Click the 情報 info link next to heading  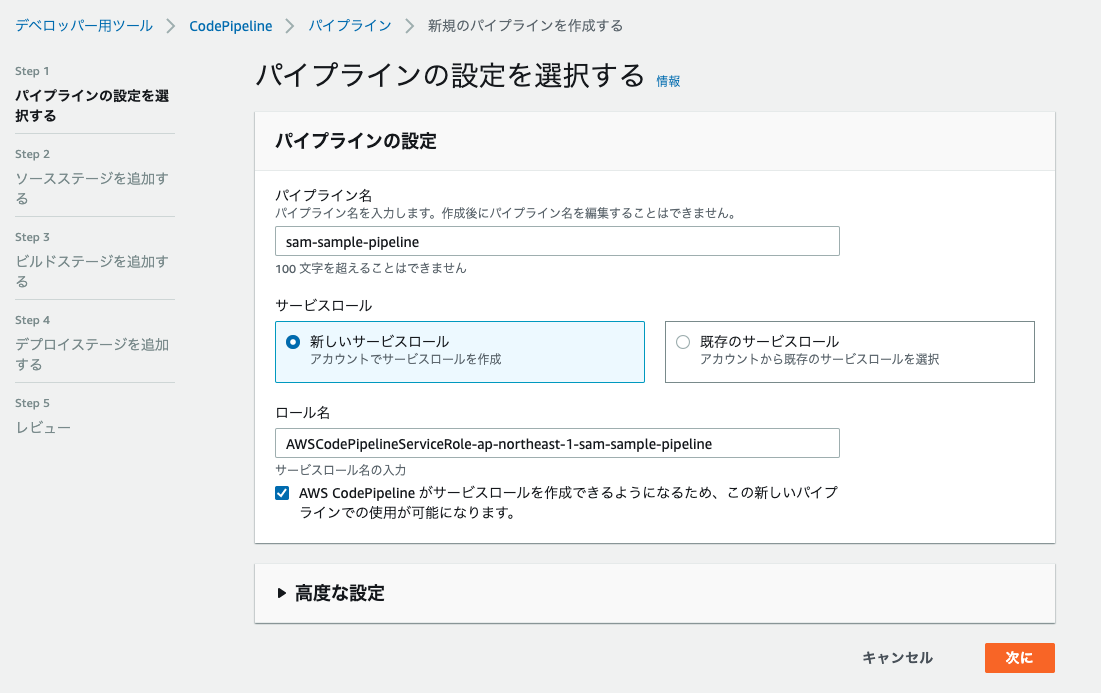[667, 81]
